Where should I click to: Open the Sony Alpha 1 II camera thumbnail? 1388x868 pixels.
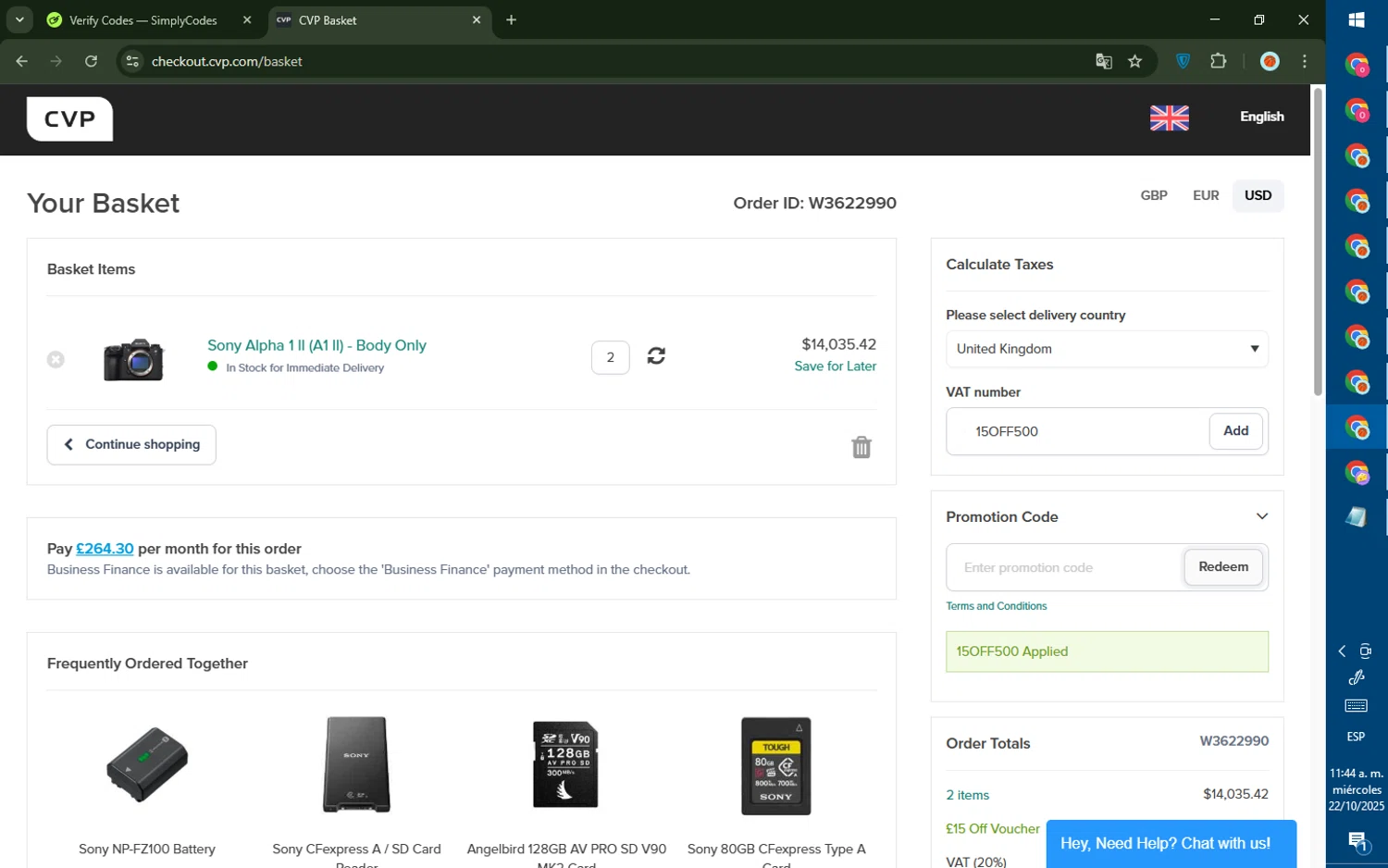click(133, 359)
